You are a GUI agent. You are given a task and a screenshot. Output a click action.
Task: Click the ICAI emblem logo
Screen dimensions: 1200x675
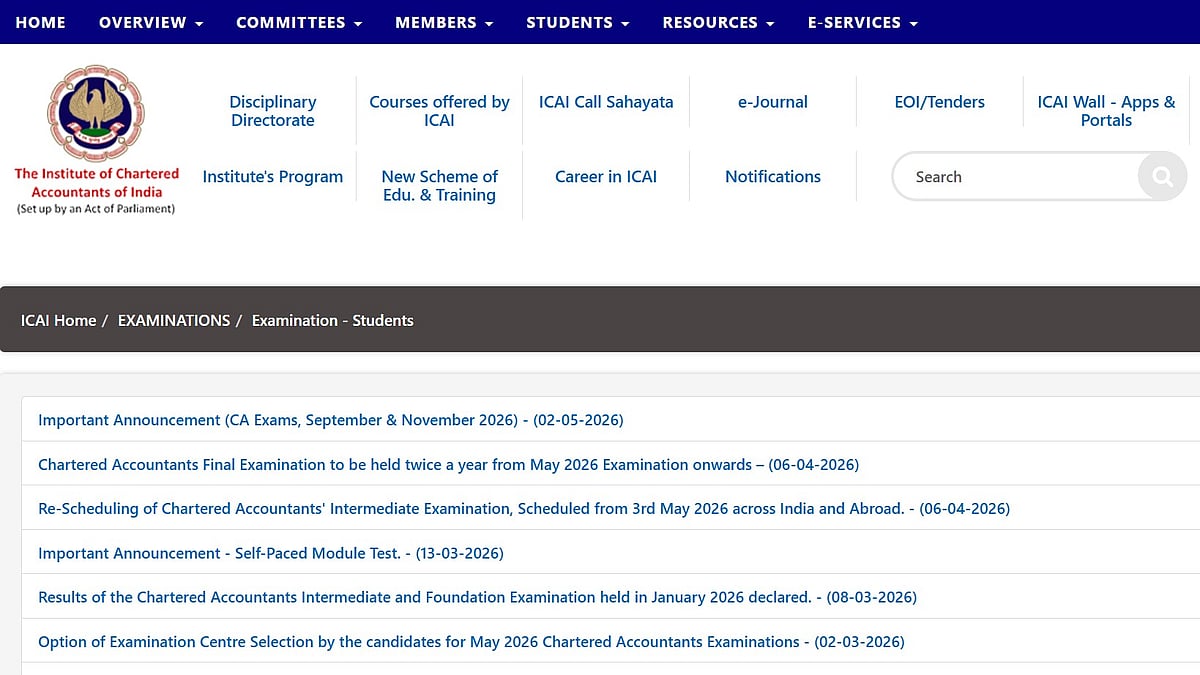tap(96, 112)
